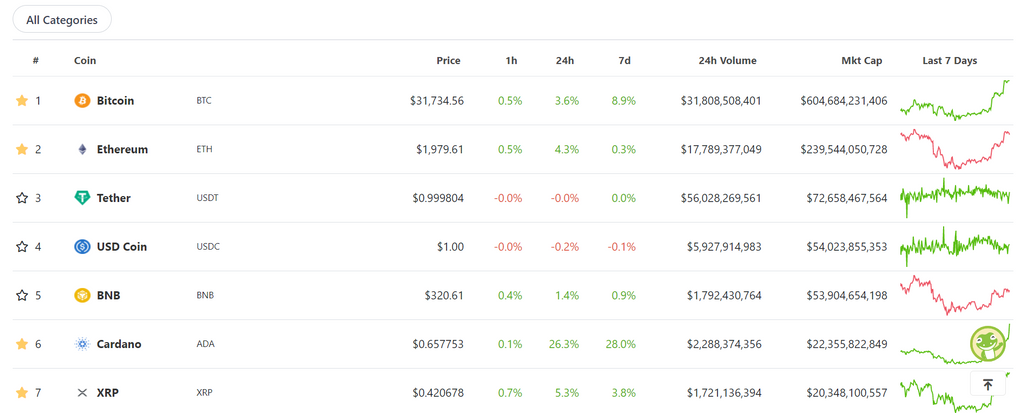Sort table by Price column header

[448, 61]
